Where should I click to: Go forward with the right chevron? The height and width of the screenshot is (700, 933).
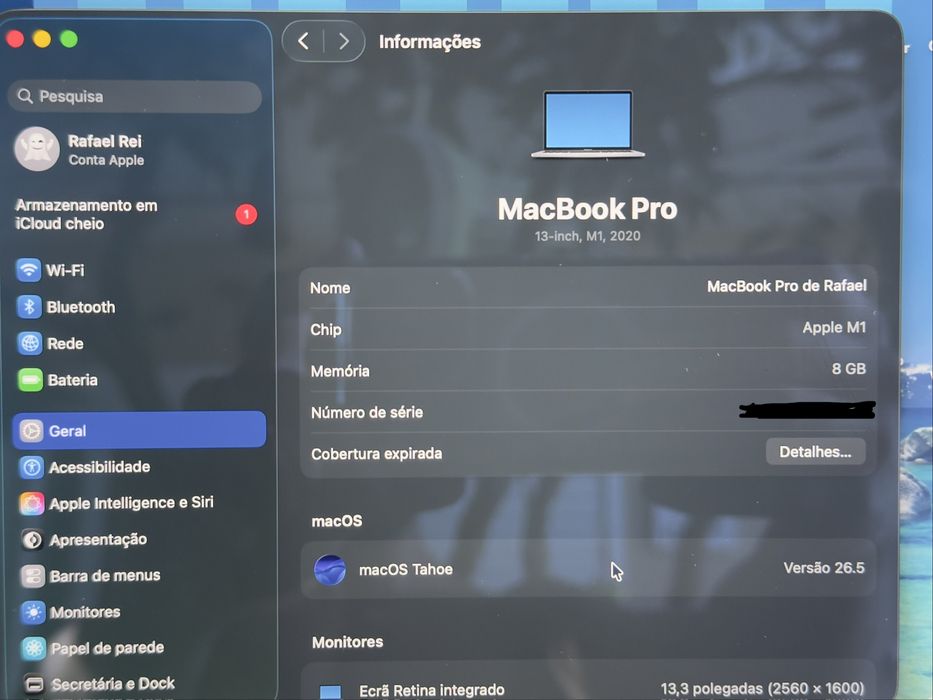[x=344, y=41]
